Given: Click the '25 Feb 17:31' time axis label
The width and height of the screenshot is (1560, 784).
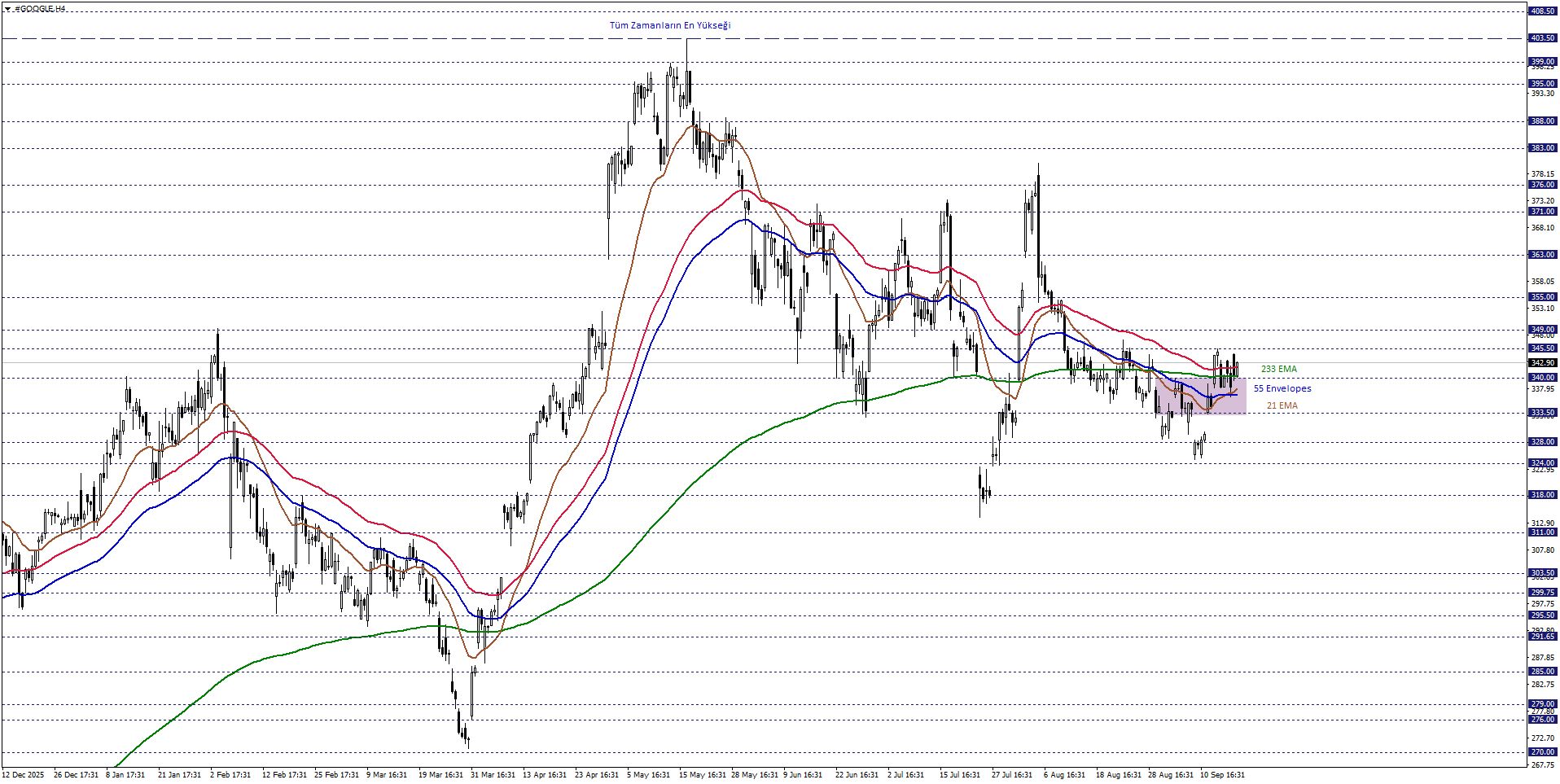Looking at the screenshot, I should pos(336,775).
